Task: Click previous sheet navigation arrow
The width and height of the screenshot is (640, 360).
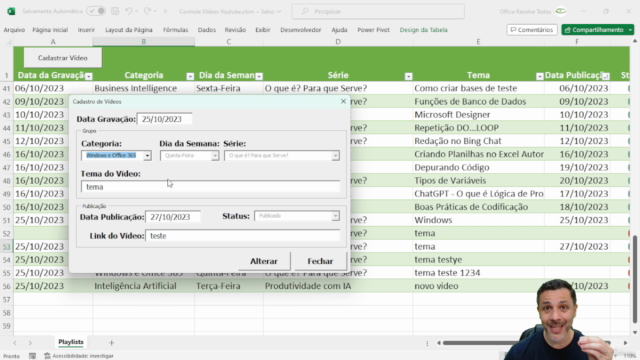Action: (x=15, y=343)
